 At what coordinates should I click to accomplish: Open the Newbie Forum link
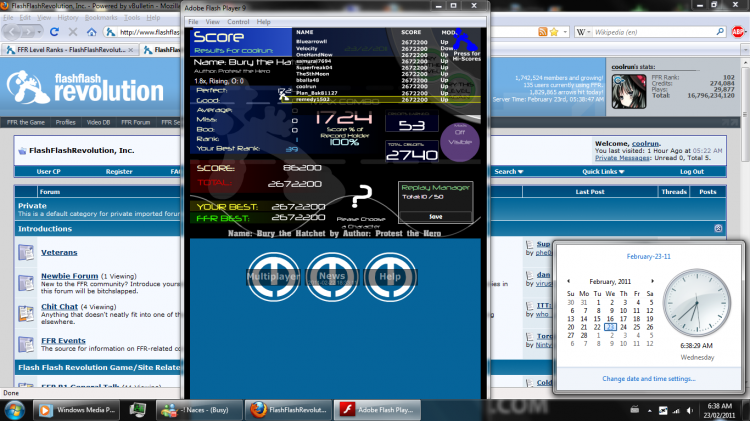coord(69,276)
